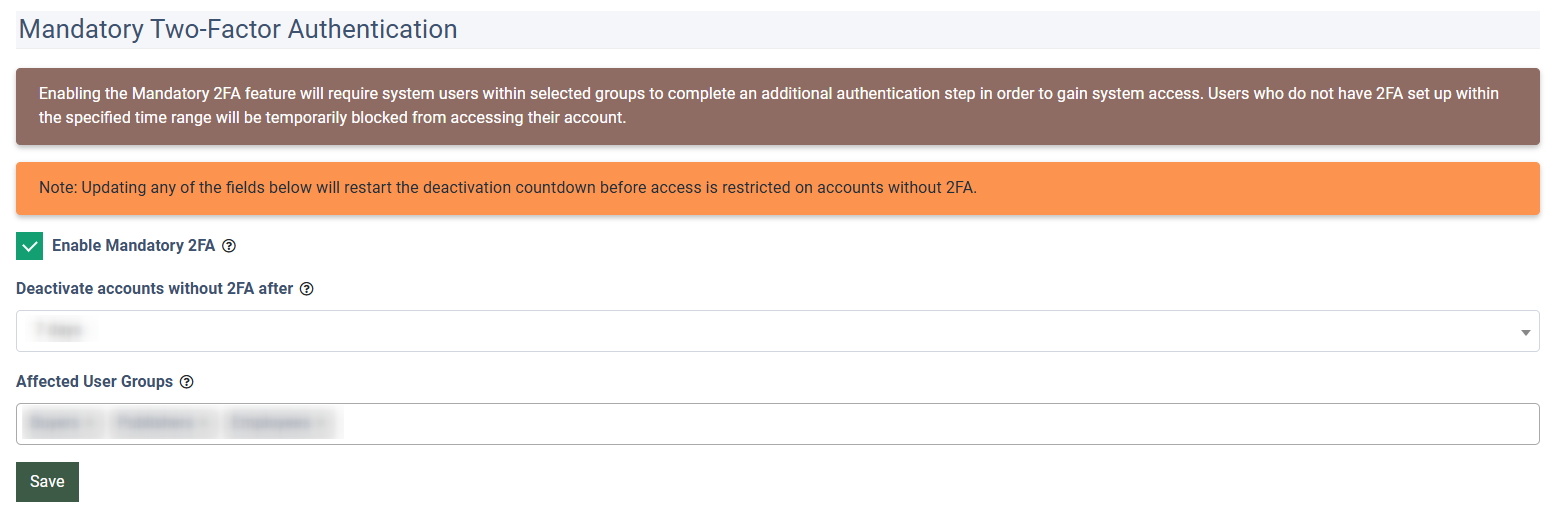Click the Enable Mandatory 2FA label text
1557x523 pixels.
point(133,246)
